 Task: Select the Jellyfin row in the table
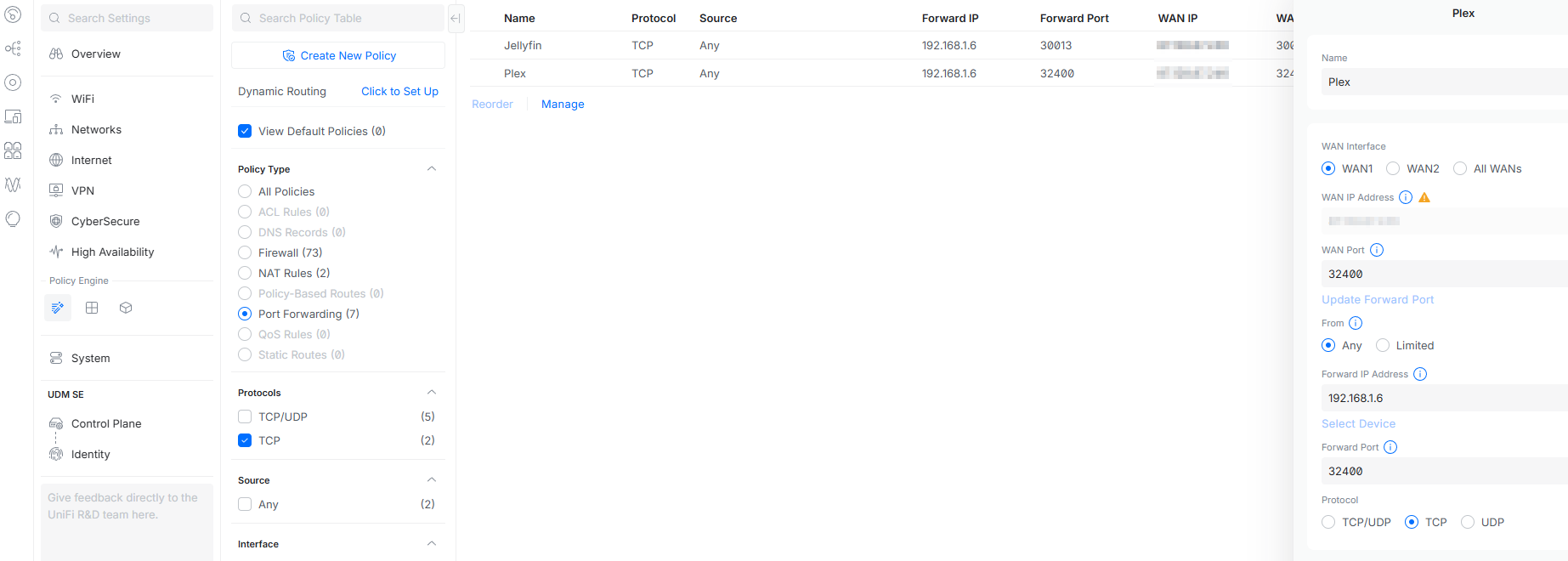coord(881,45)
